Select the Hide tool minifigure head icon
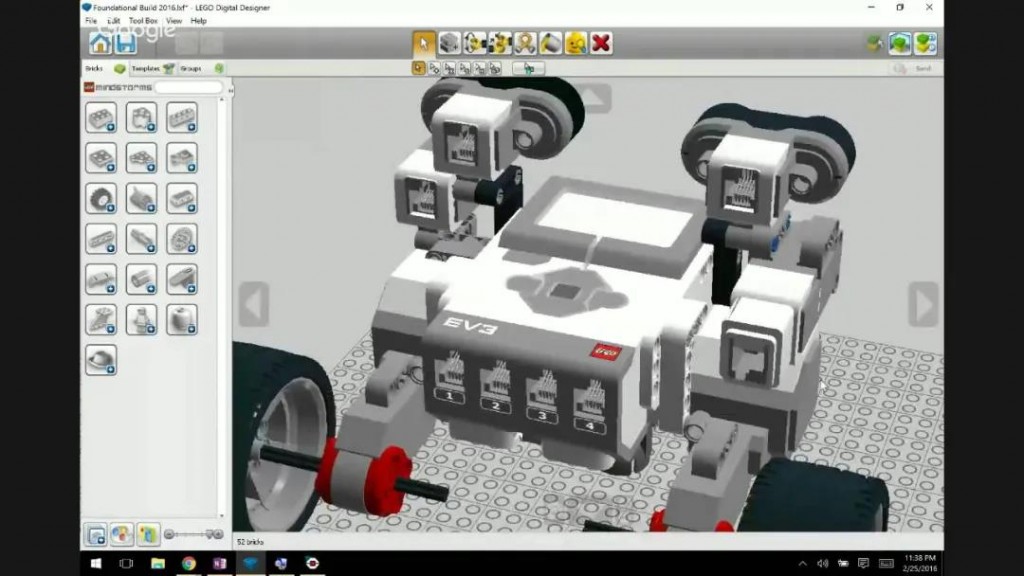 576,44
